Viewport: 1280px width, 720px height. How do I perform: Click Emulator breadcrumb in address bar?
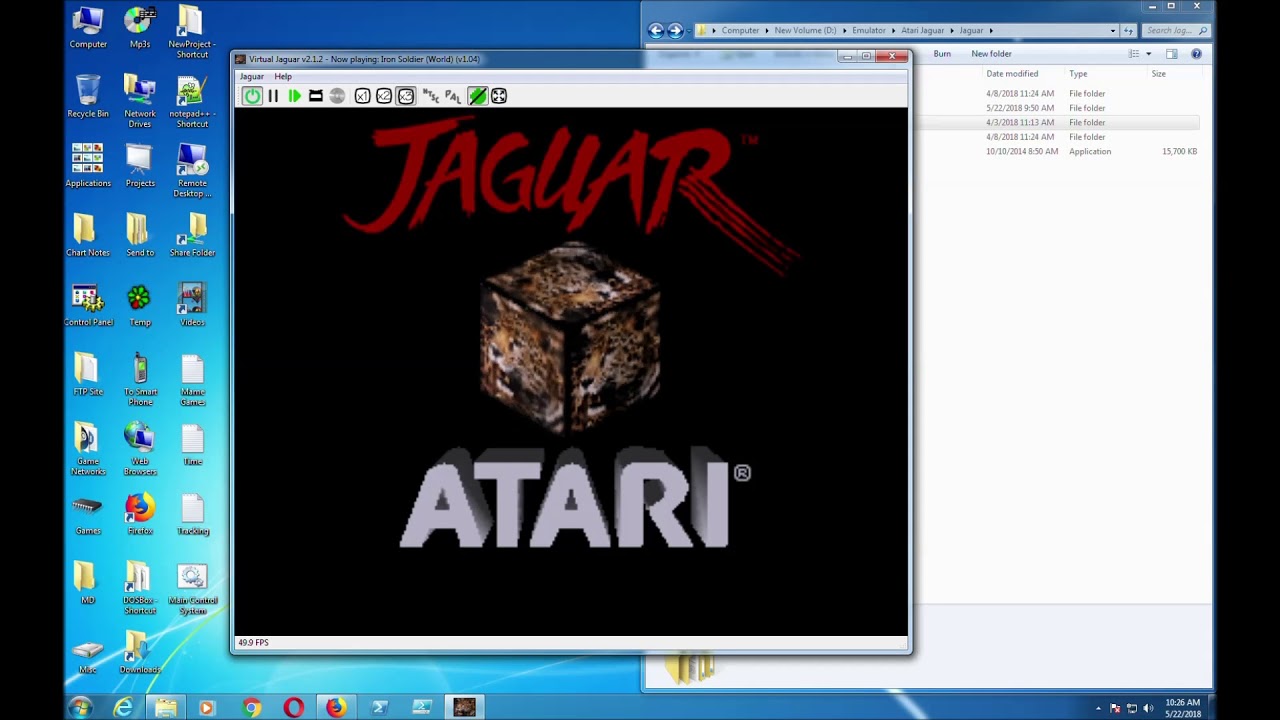[868, 31]
